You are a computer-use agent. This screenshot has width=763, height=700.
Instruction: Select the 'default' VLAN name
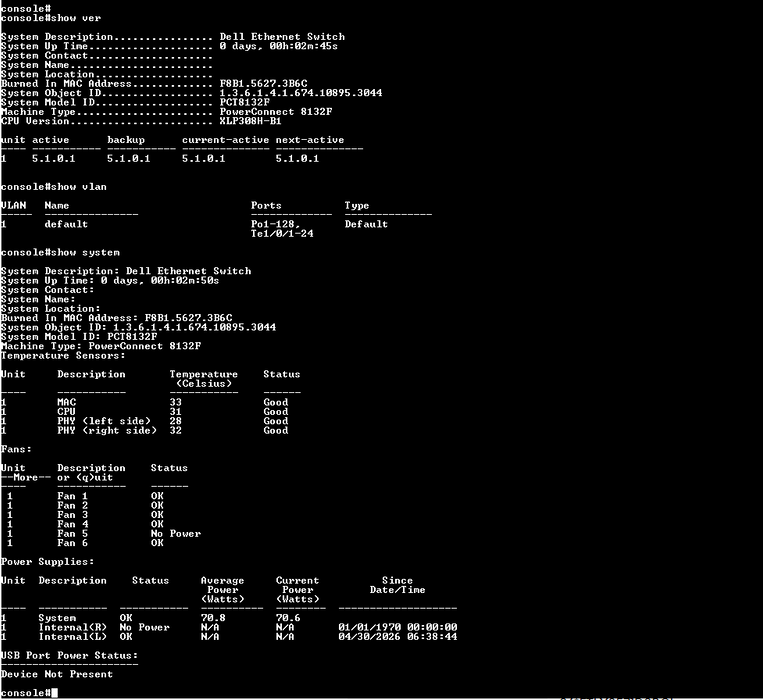66,224
